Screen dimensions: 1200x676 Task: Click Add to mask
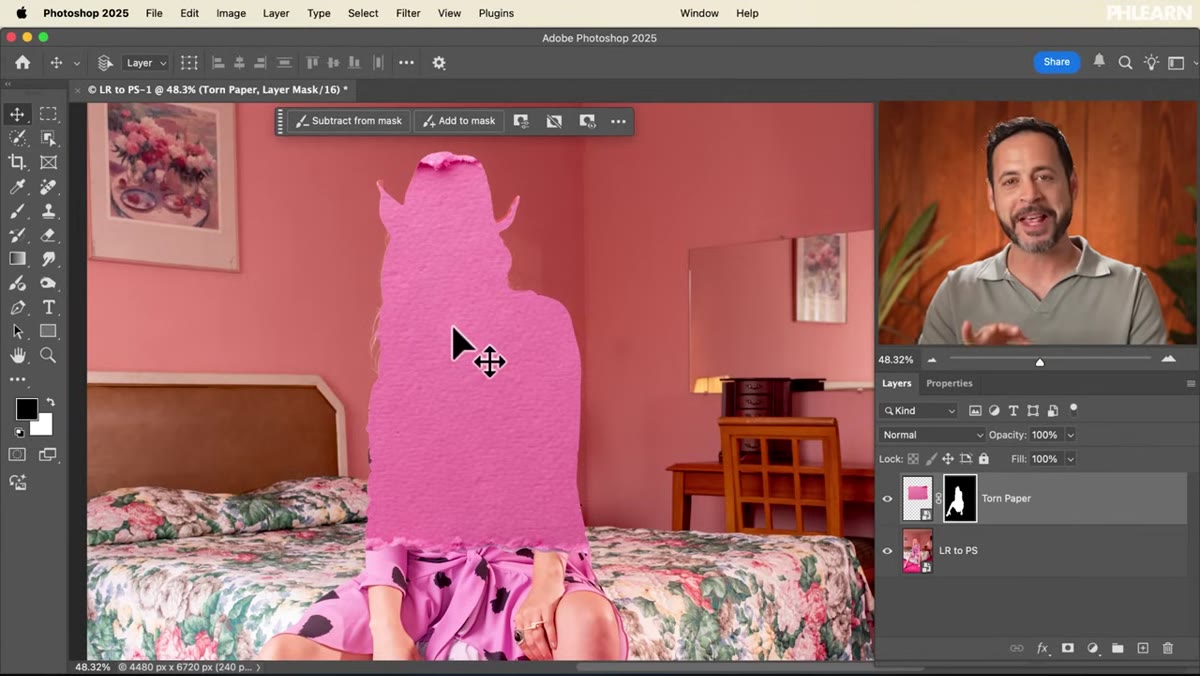[459, 121]
